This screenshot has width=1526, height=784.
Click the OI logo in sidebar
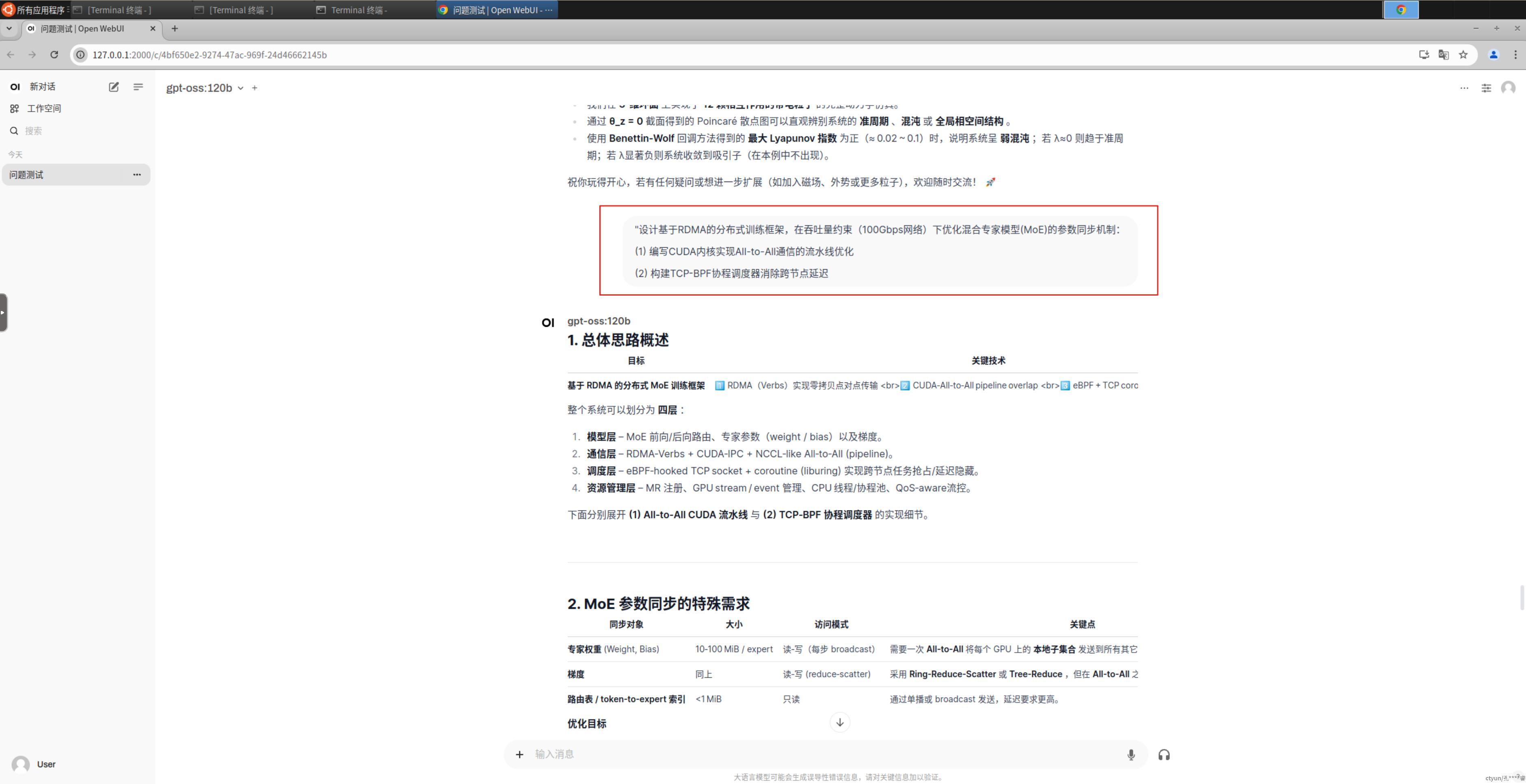pos(15,86)
